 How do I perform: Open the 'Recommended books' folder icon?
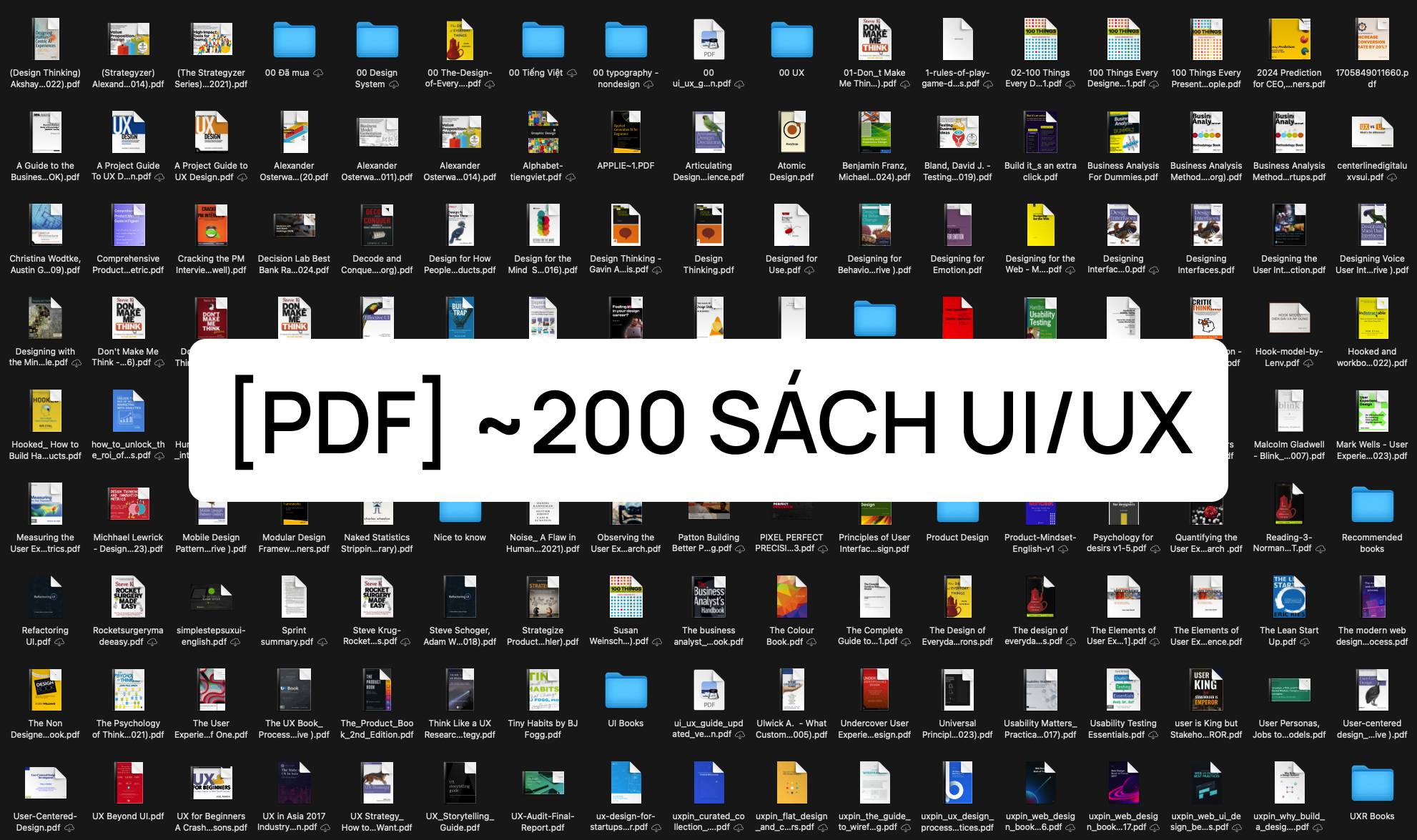(1373, 504)
